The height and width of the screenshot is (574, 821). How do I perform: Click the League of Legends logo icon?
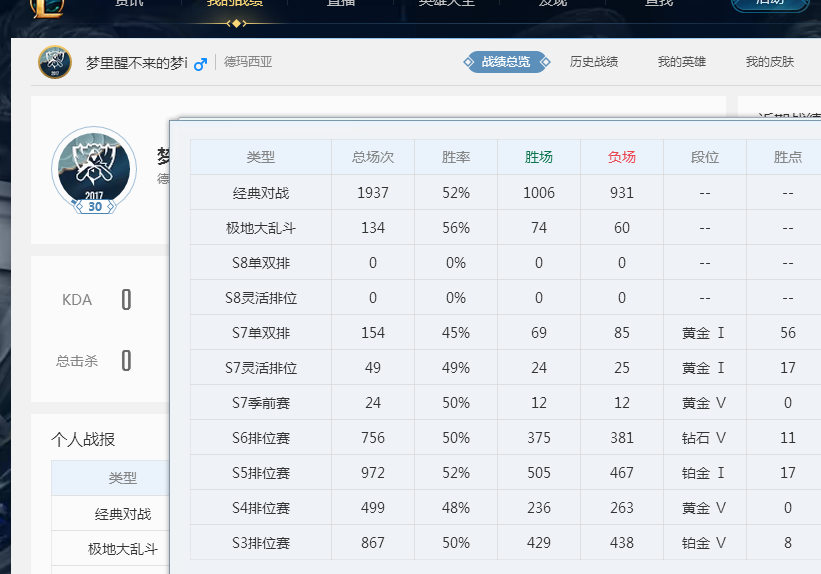[x=47, y=8]
